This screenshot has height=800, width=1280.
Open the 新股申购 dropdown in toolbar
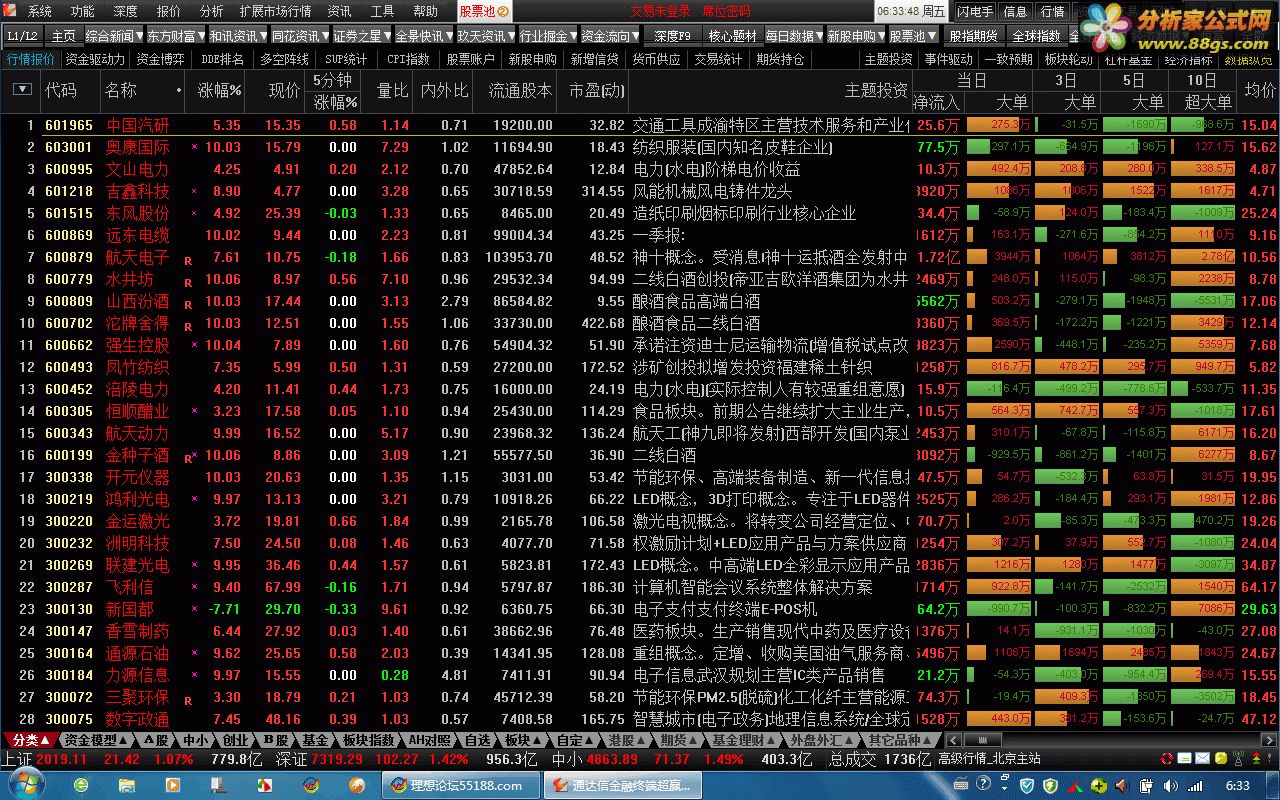click(855, 36)
